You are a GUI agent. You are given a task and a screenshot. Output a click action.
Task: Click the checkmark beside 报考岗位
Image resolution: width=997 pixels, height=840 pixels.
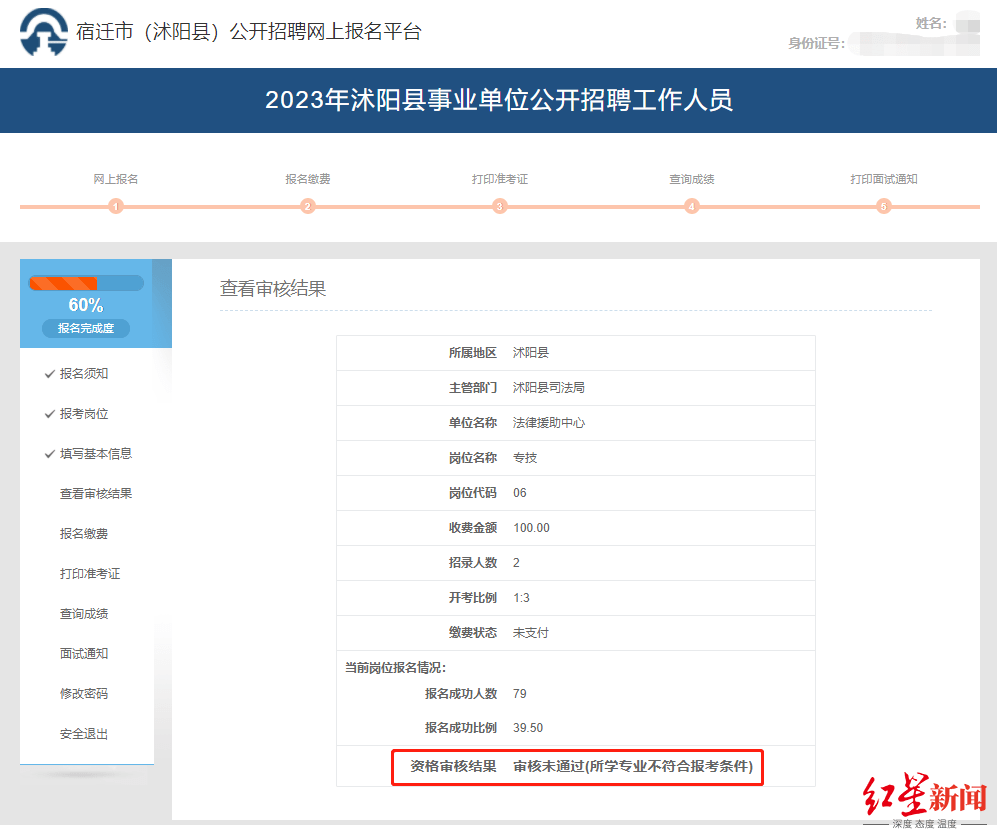click(50, 414)
